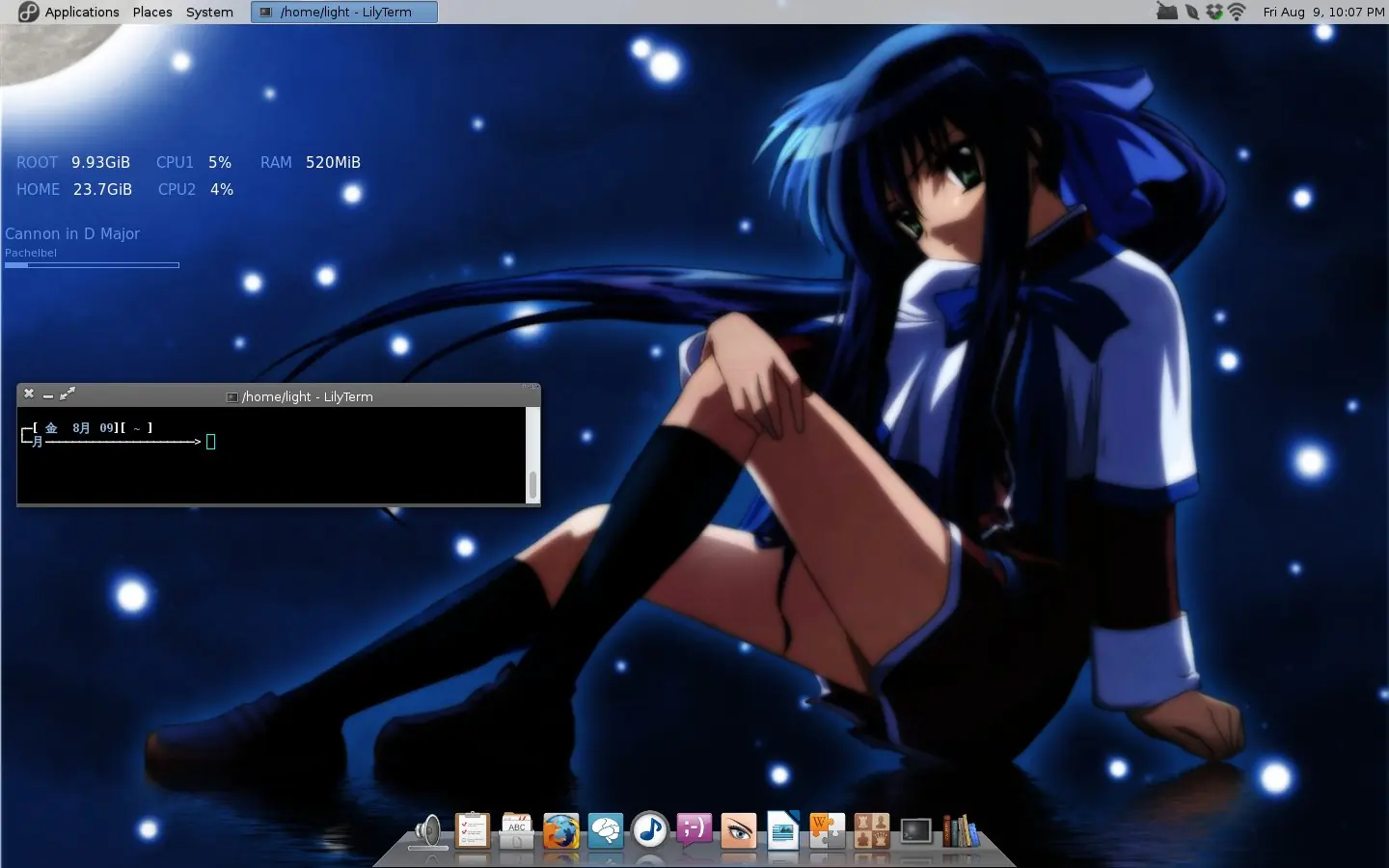
Task: Click the panel clock showing Fri Aug 9
Action: pyautogui.click(x=1323, y=12)
